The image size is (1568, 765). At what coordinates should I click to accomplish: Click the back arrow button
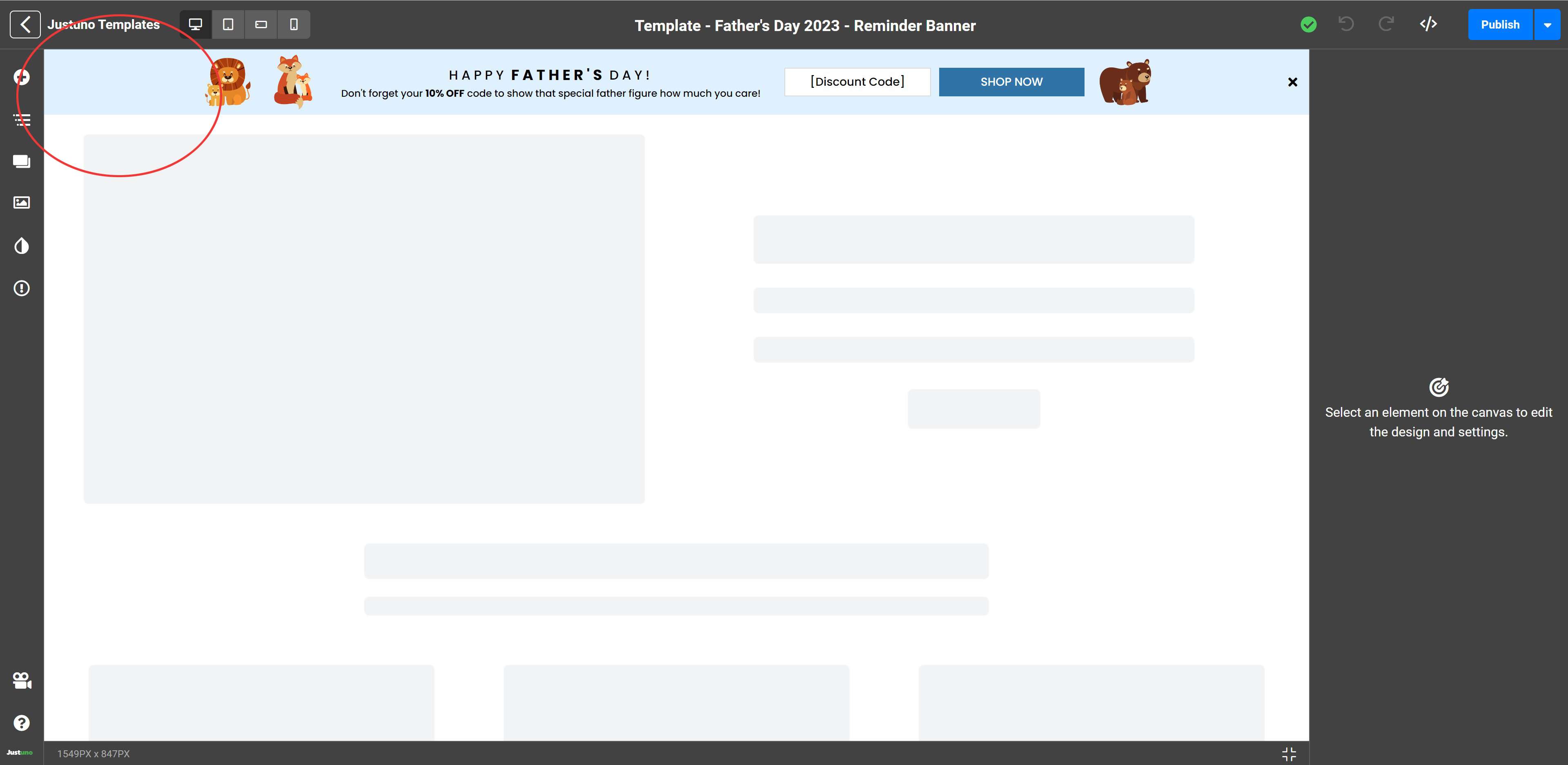tap(25, 24)
